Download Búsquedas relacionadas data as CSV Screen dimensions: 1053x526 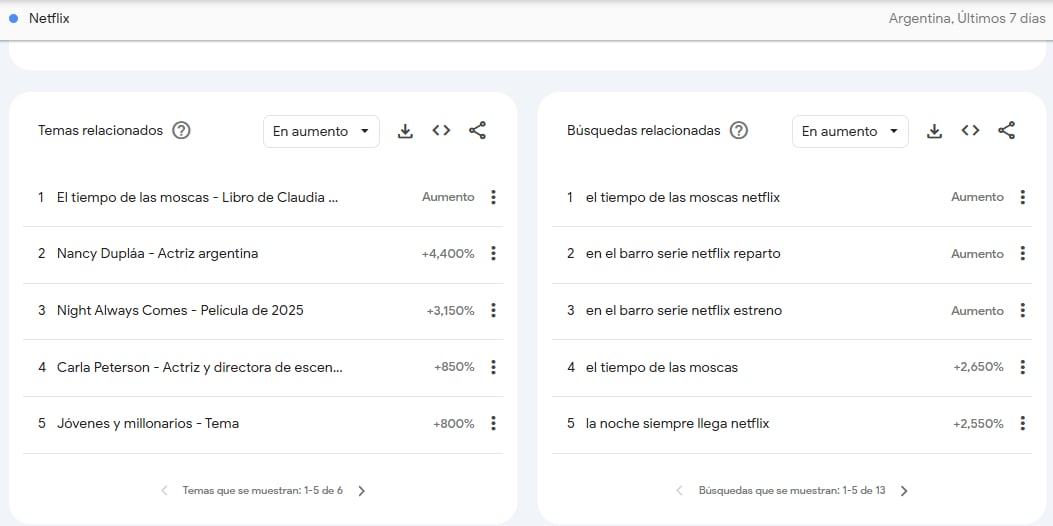pos(934,131)
